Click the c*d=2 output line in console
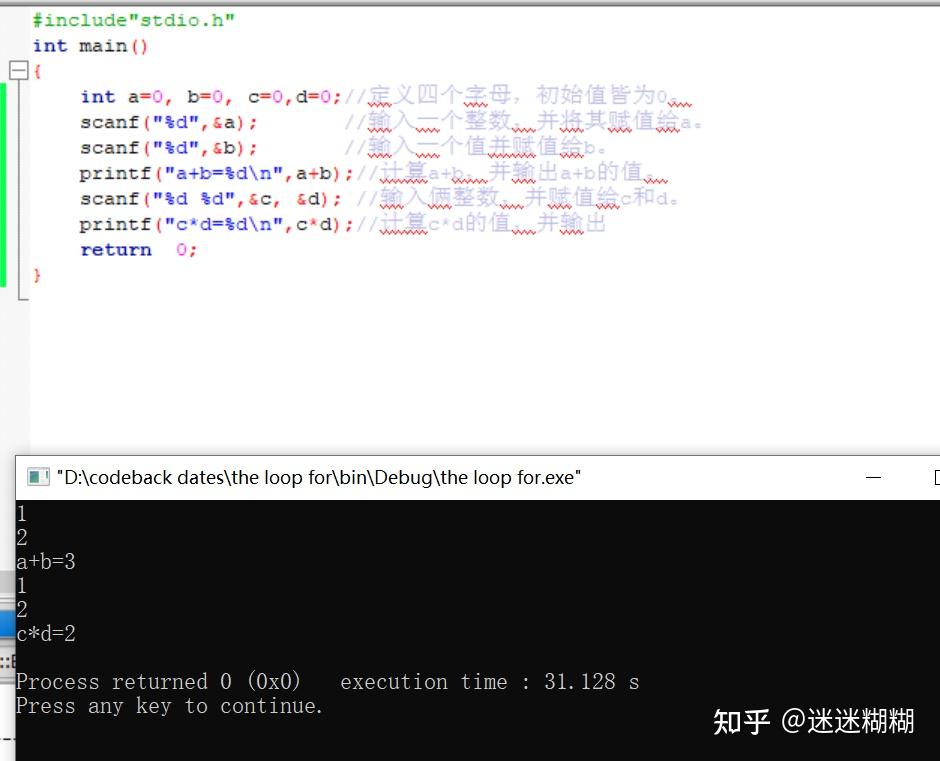940x761 pixels. pos(44,633)
